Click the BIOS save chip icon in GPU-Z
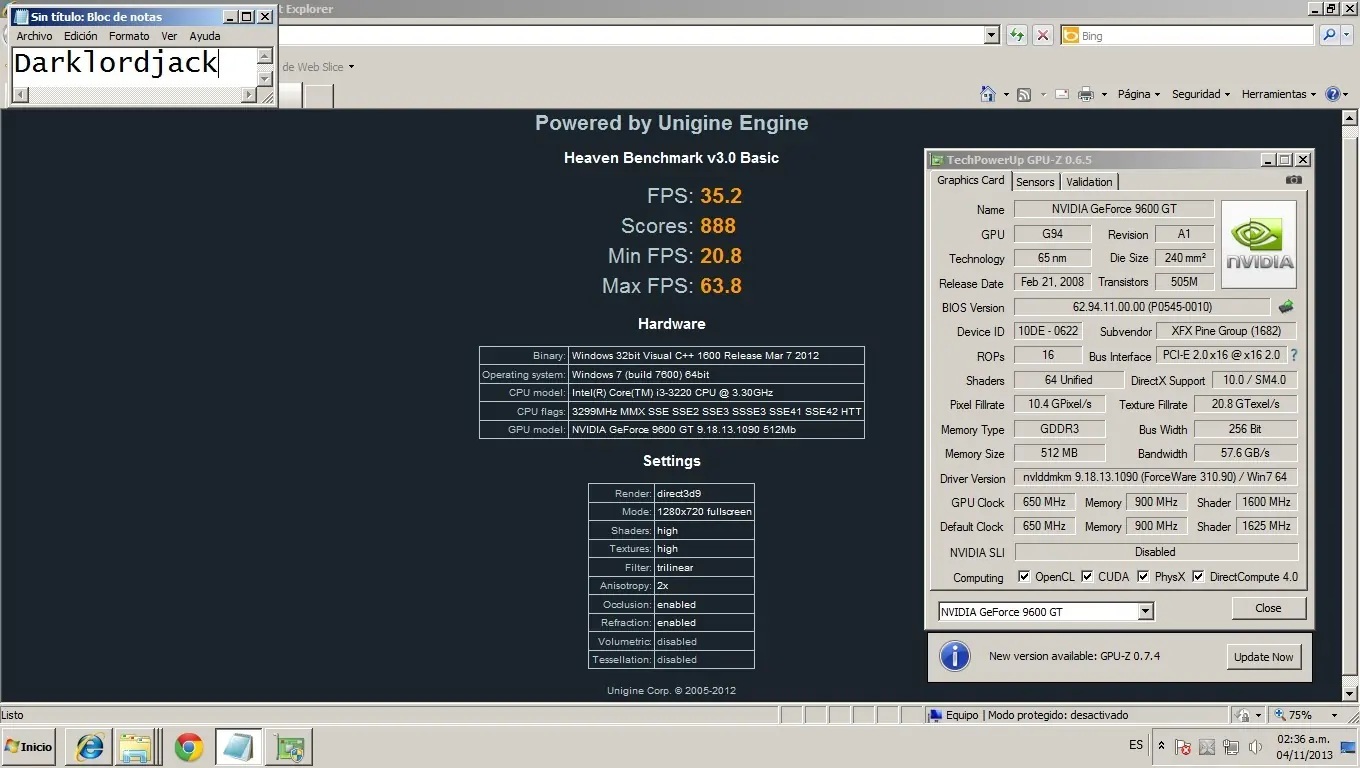This screenshot has height=768, width=1360. click(1286, 307)
